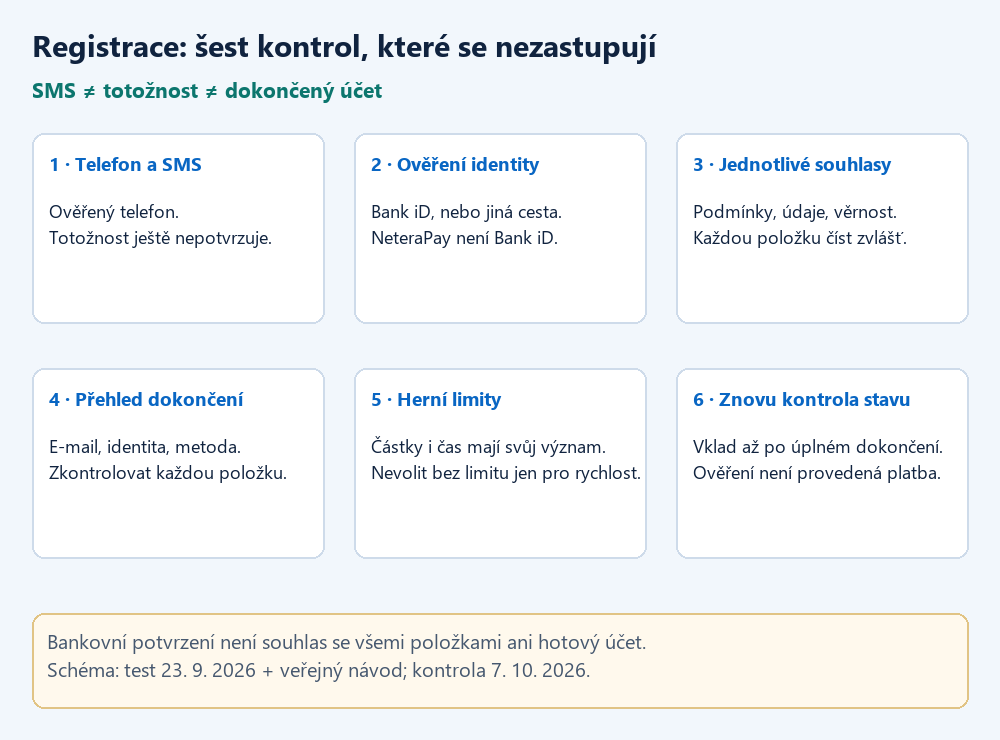Image resolution: width=1000 pixels, height=740 pixels.
Task: Click the line 'Ověření není provedená platba.'
Action: (x=817, y=473)
